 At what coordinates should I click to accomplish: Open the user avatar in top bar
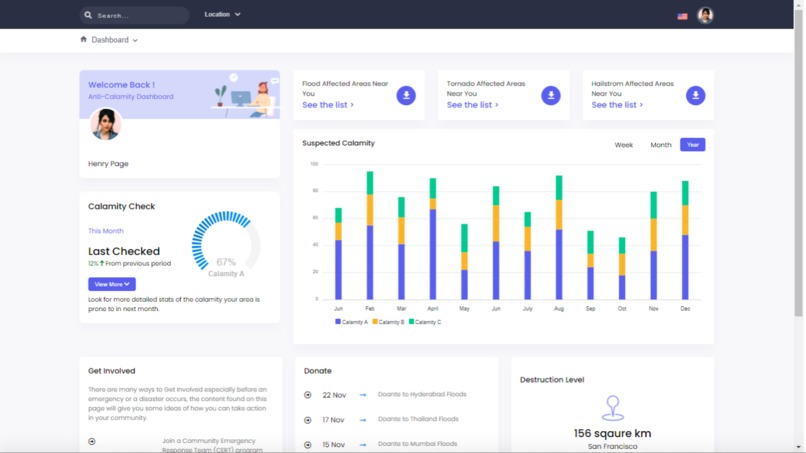tap(705, 15)
